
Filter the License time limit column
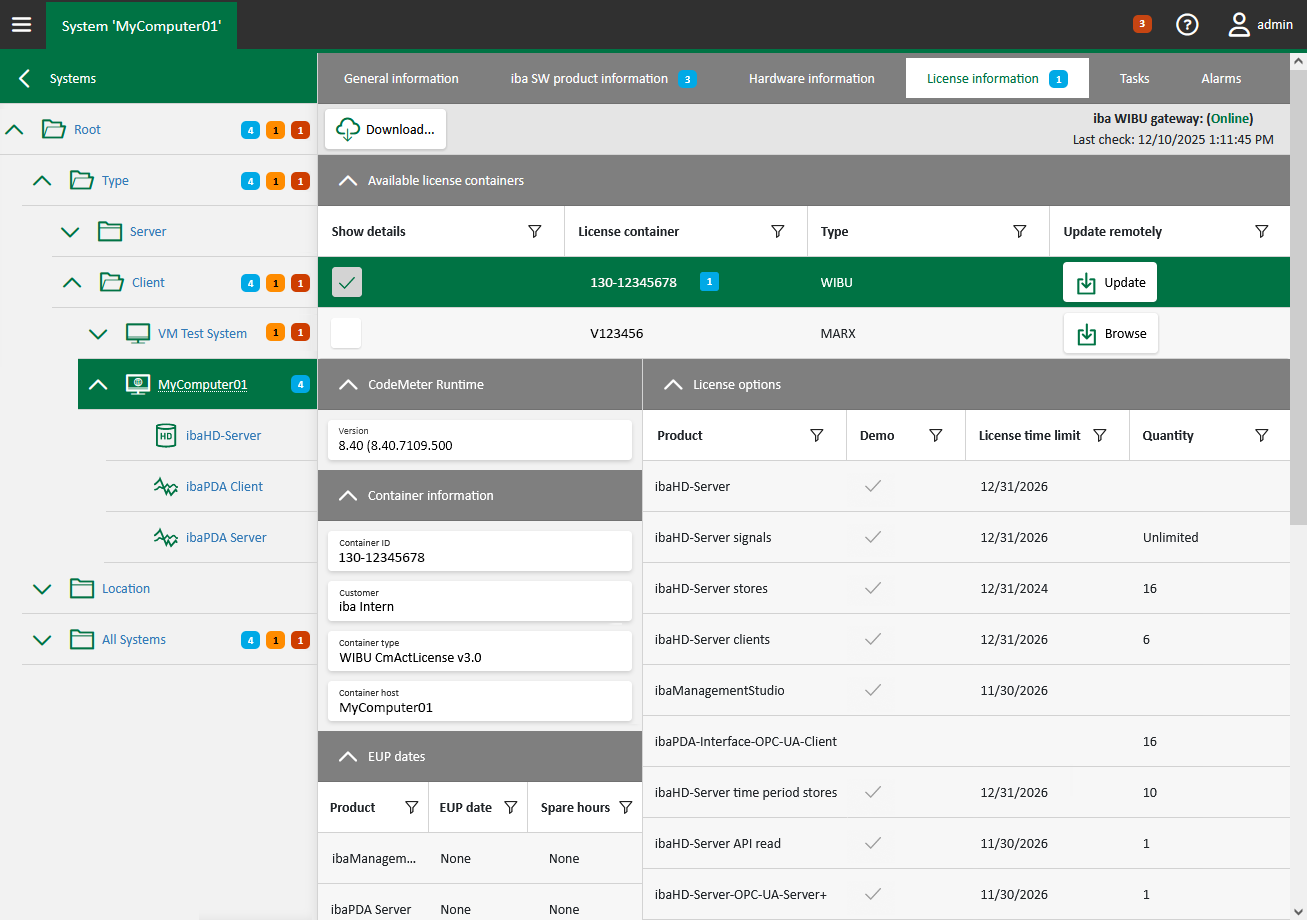1100,436
